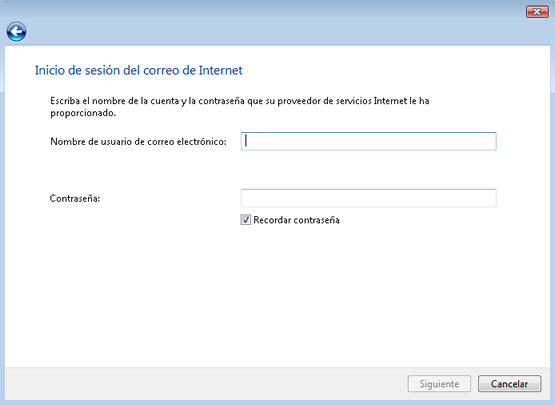Viewport: 555px width, 405px height.
Task: Click the Cancelar button
Action: coord(509,384)
